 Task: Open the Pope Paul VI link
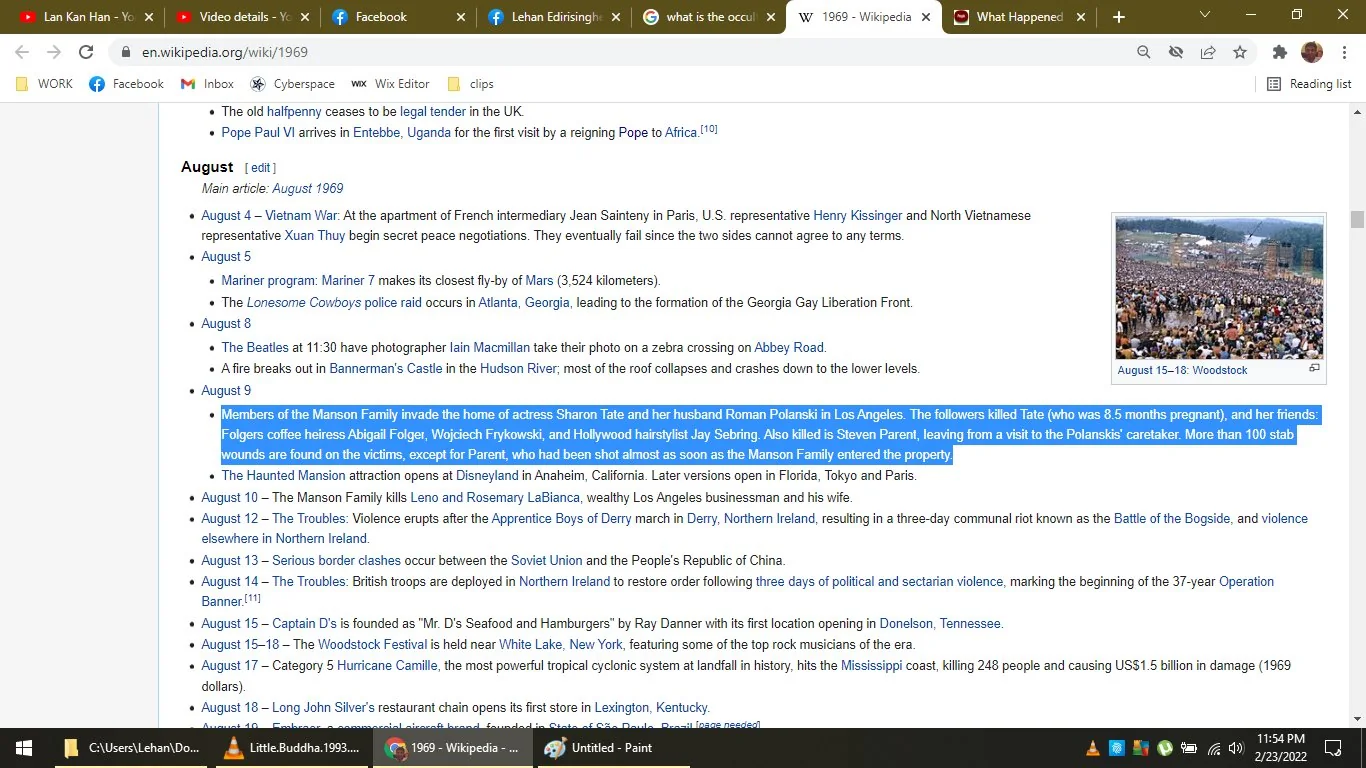click(258, 132)
